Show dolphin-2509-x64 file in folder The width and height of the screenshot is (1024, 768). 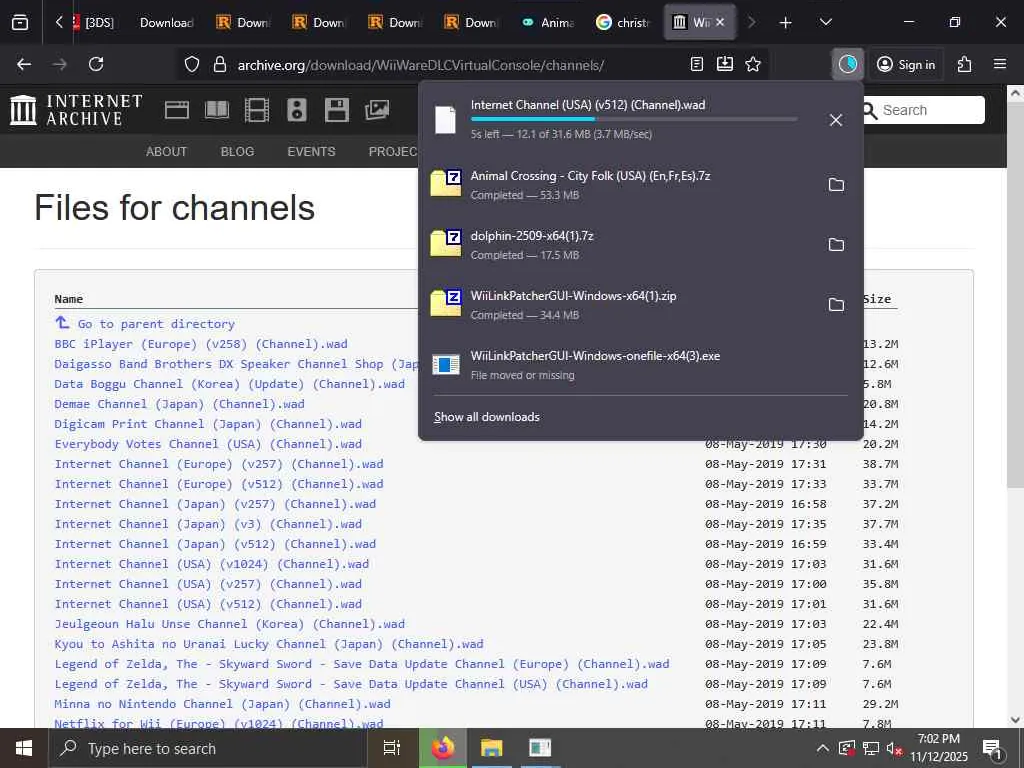click(x=836, y=245)
